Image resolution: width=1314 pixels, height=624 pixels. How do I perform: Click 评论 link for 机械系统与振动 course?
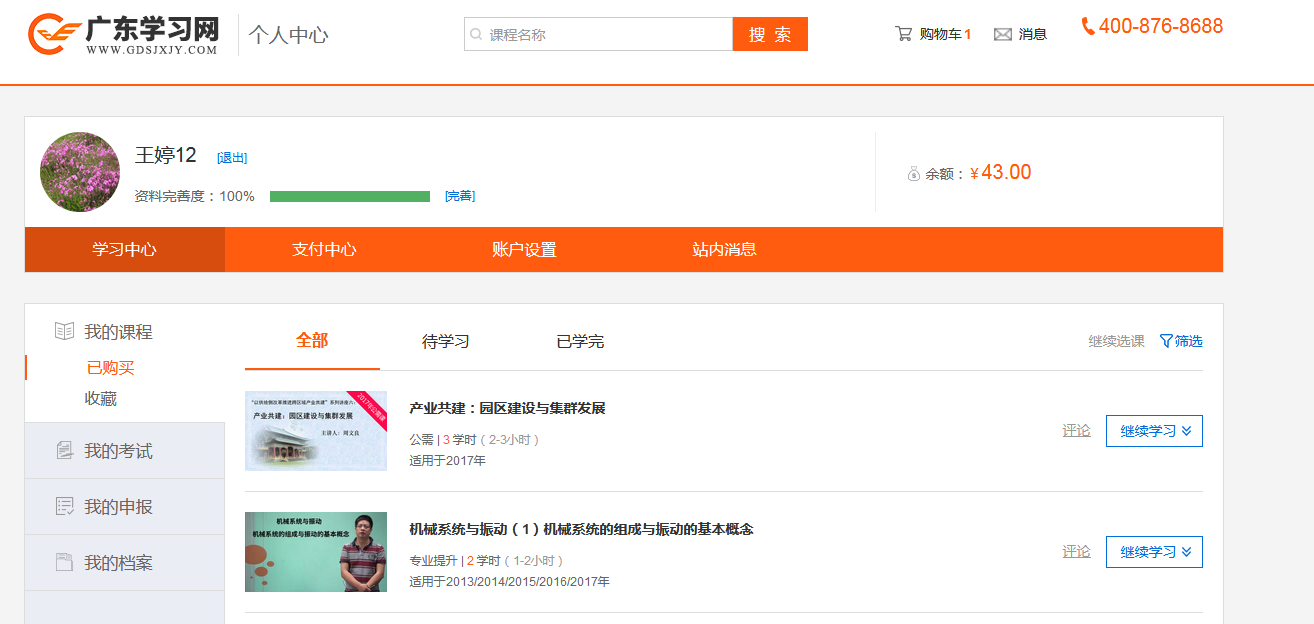(1076, 552)
